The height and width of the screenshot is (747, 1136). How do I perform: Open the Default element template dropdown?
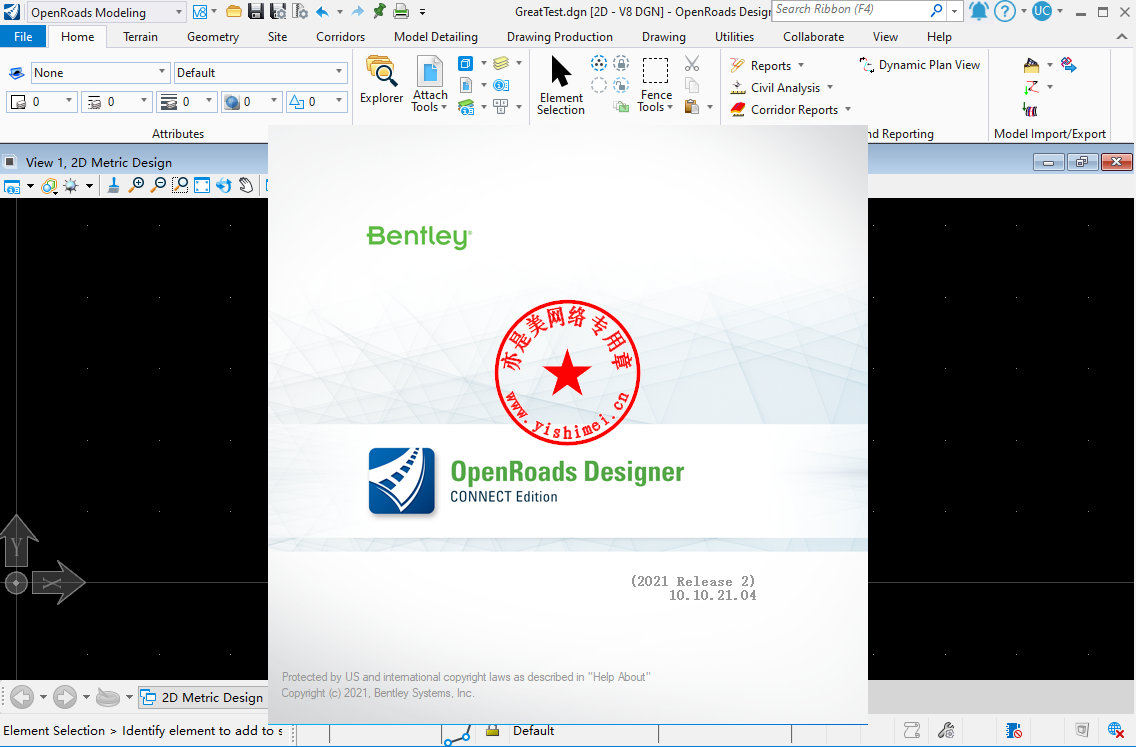click(261, 72)
